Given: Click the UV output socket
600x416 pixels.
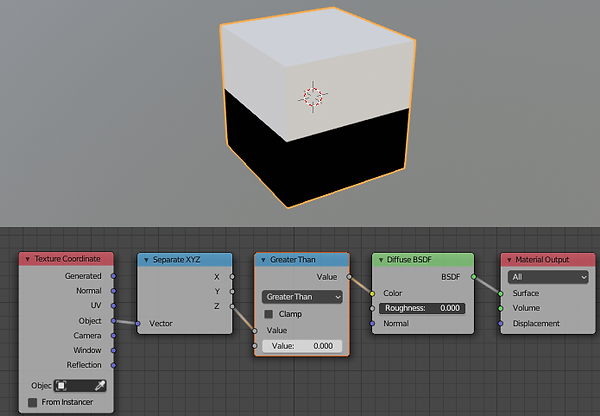Looking at the screenshot, I should click(113, 306).
